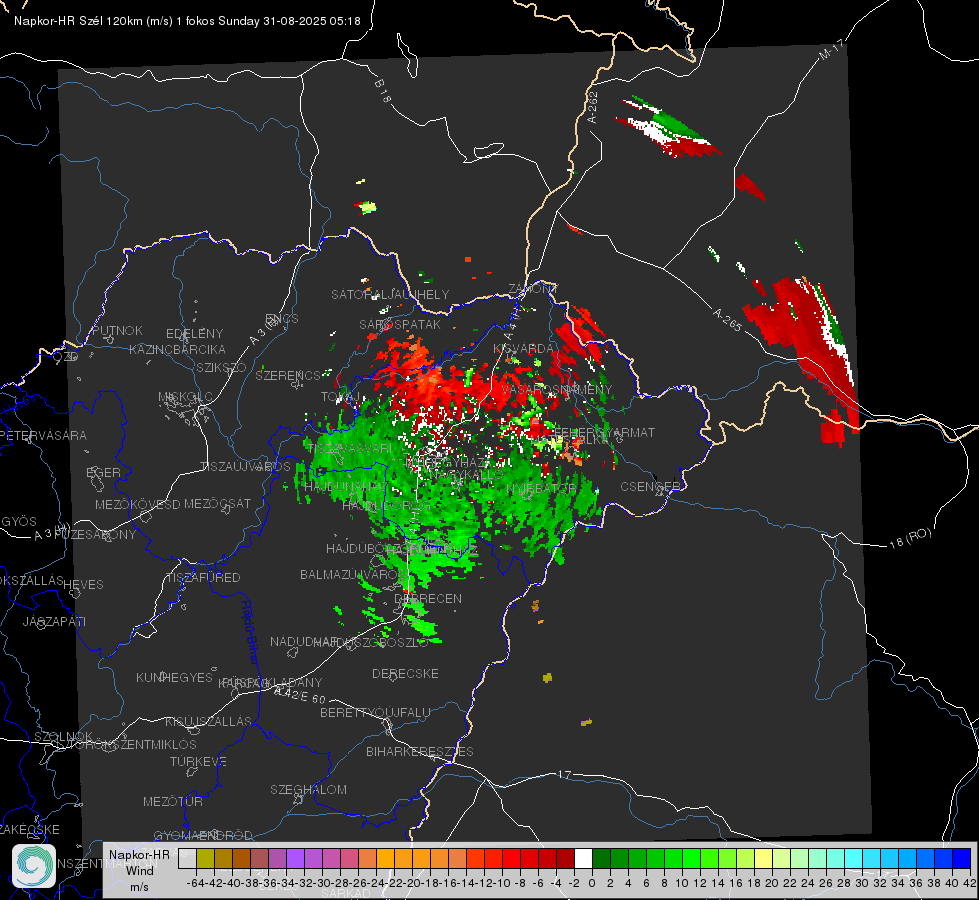Click the KISUJSZALLAS label
Viewport: 979px width, 900px height.
pos(209,721)
